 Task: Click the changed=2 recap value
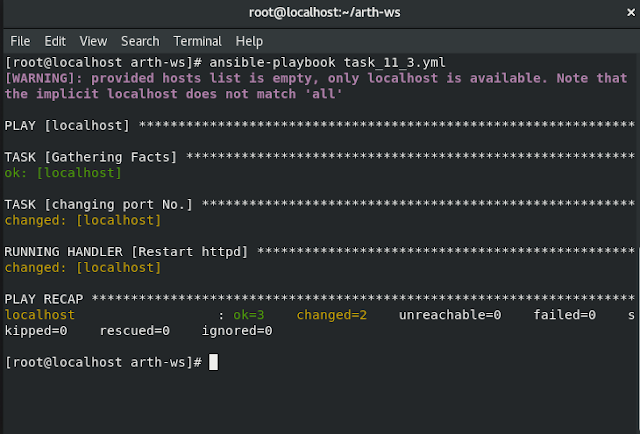pos(333,315)
